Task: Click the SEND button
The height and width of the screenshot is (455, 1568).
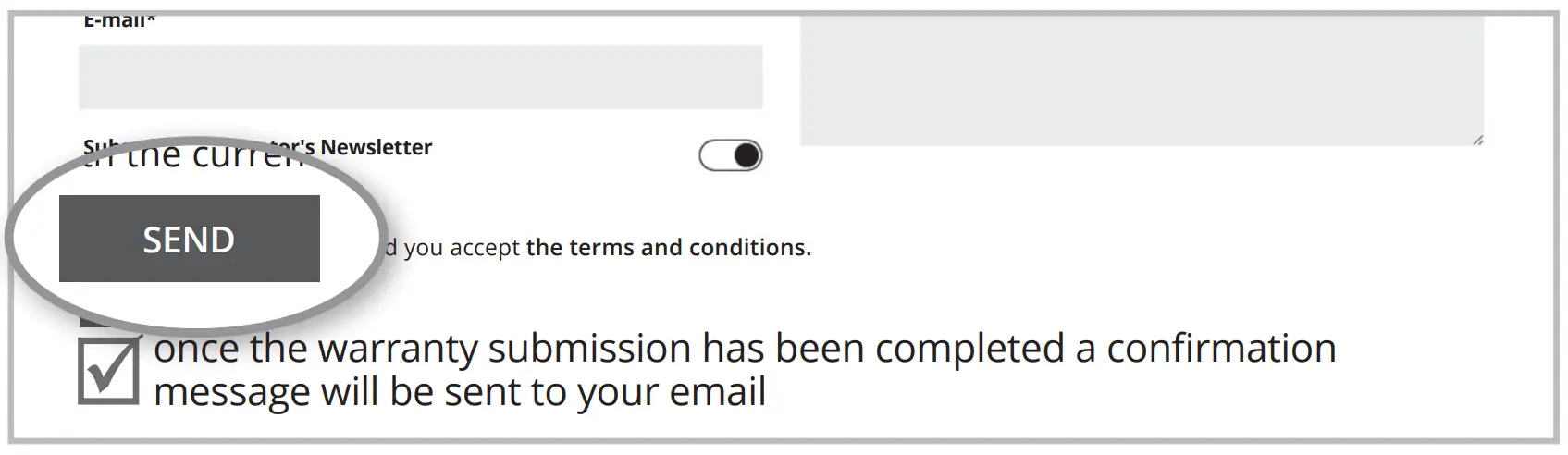Action: (189, 239)
